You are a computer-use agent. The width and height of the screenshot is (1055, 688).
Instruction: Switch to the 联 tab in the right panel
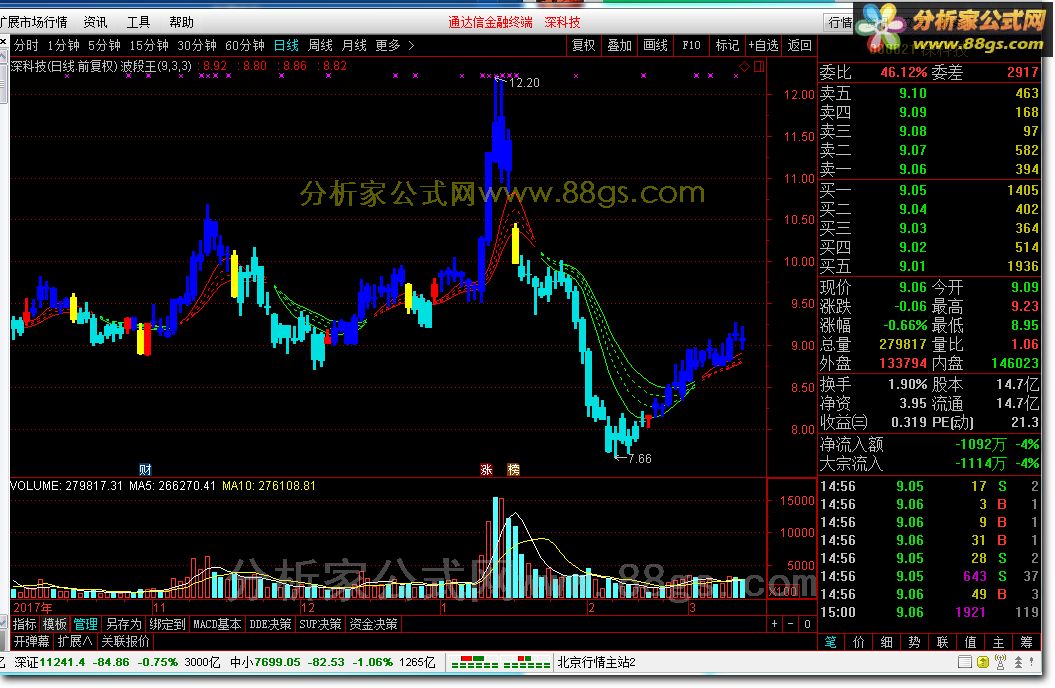pyautogui.click(x=943, y=642)
